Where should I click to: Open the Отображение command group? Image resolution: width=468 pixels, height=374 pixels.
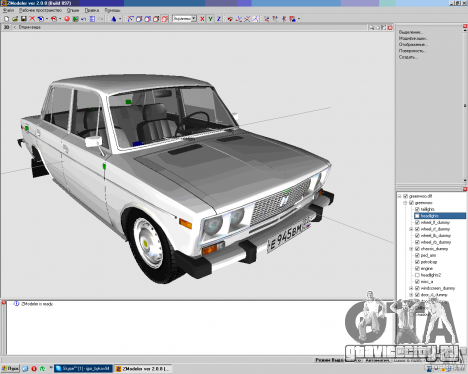(413, 44)
